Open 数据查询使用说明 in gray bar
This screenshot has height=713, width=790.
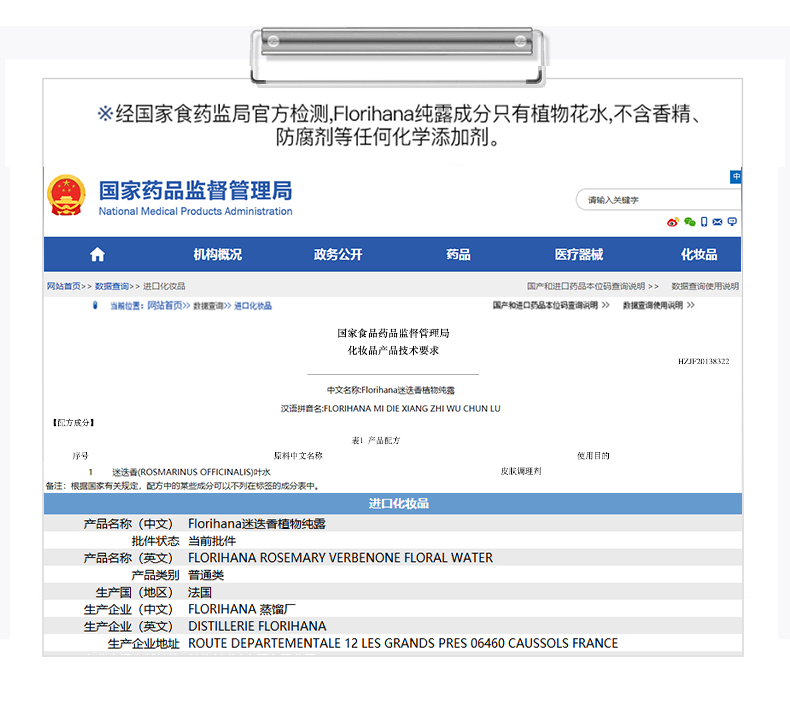(x=705, y=286)
